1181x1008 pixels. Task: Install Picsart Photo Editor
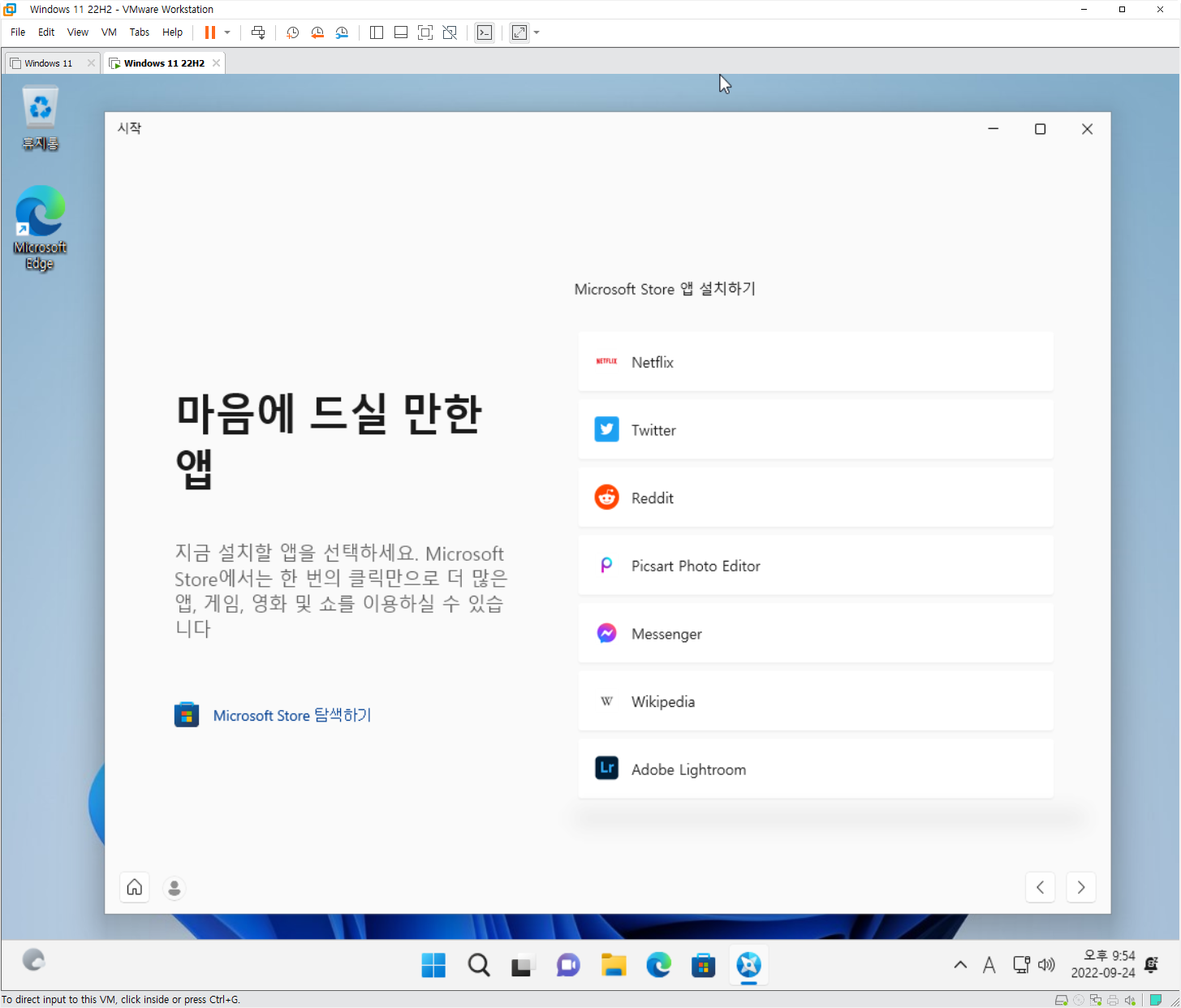[x=816, y=566]
